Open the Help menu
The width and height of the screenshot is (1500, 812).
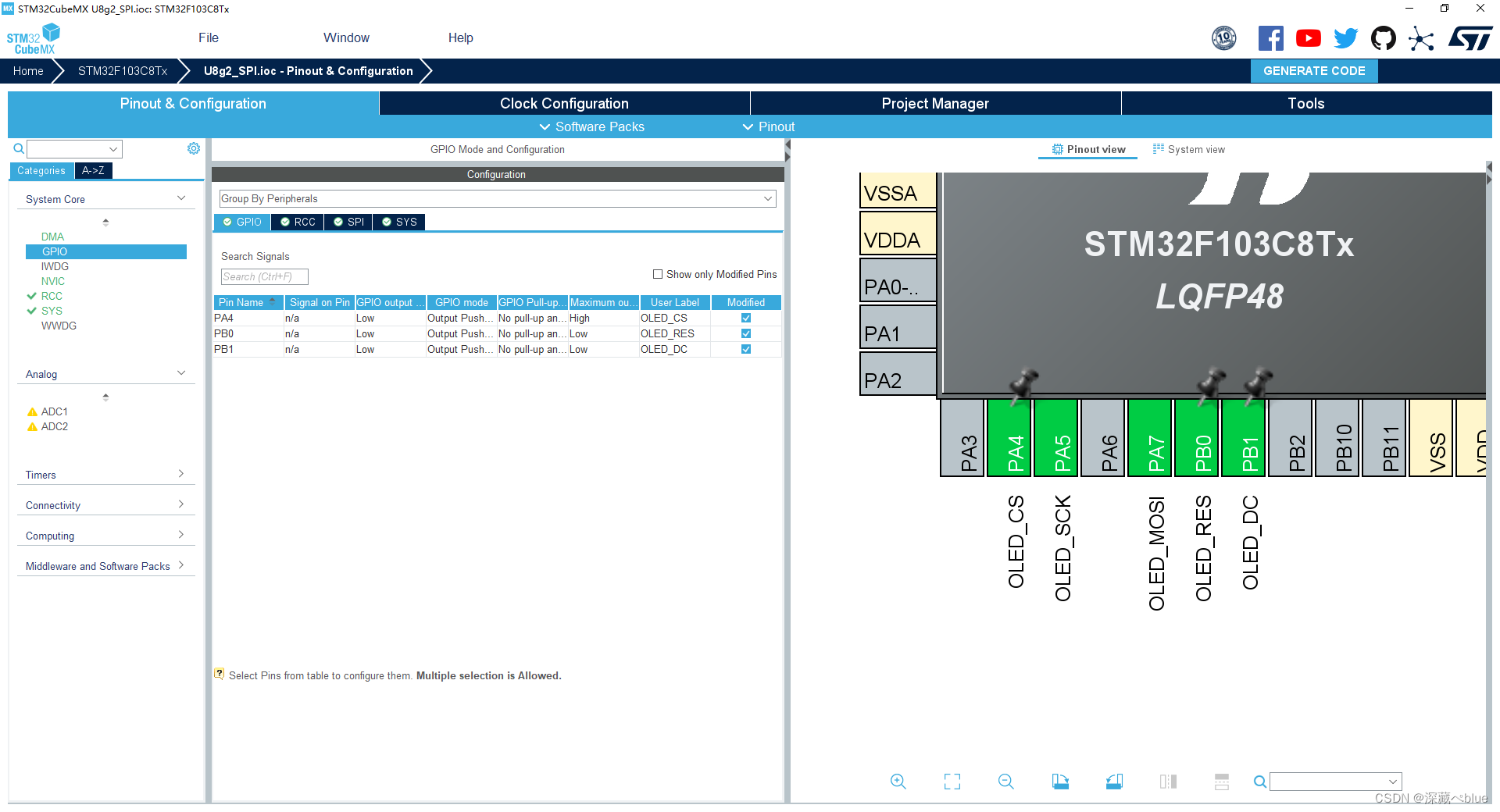(x=460, y=37)
